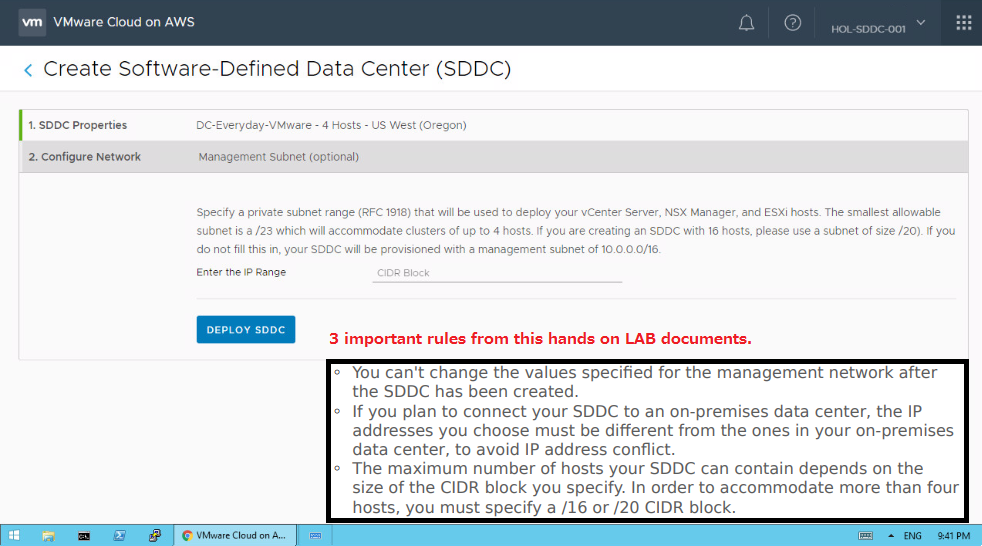Click the Create Software-Defined Data Center heading
This screenshot has width=982, height=546.
277,68
